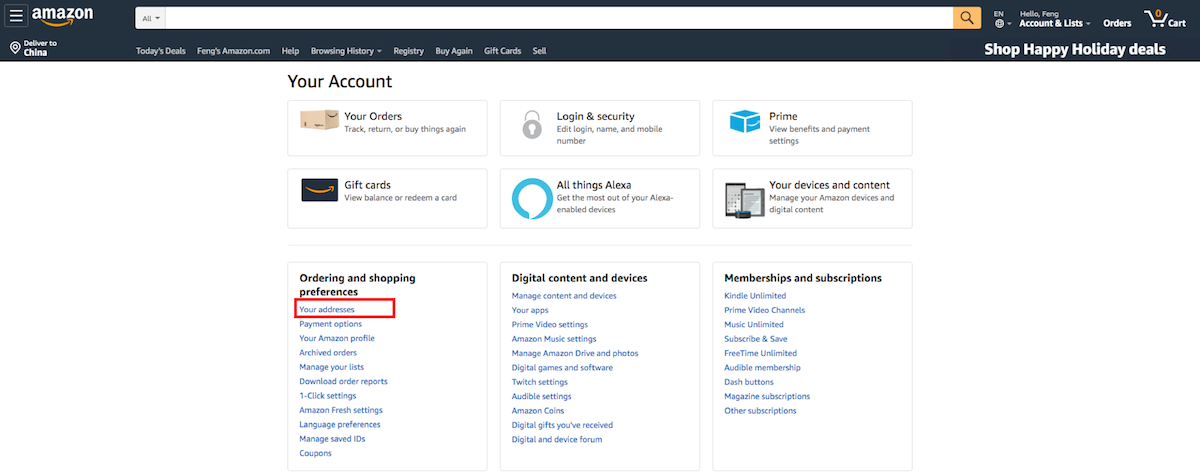Open the hamburger menu icon
The height and width of the screenshot is (476, 1200).
[x=16, y=17]
